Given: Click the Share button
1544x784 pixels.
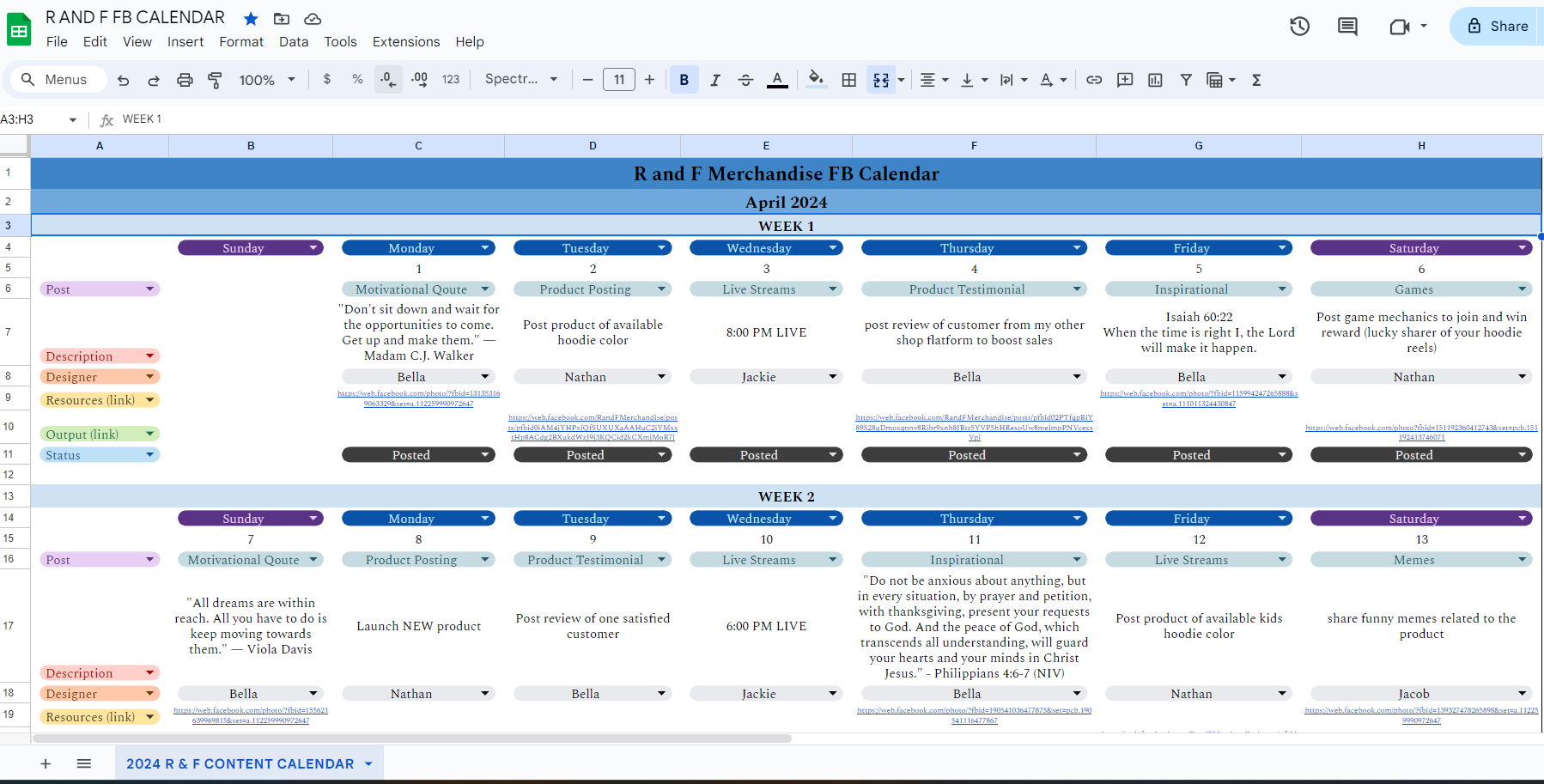Looking at the screenshot, I should pos(1498,26).
